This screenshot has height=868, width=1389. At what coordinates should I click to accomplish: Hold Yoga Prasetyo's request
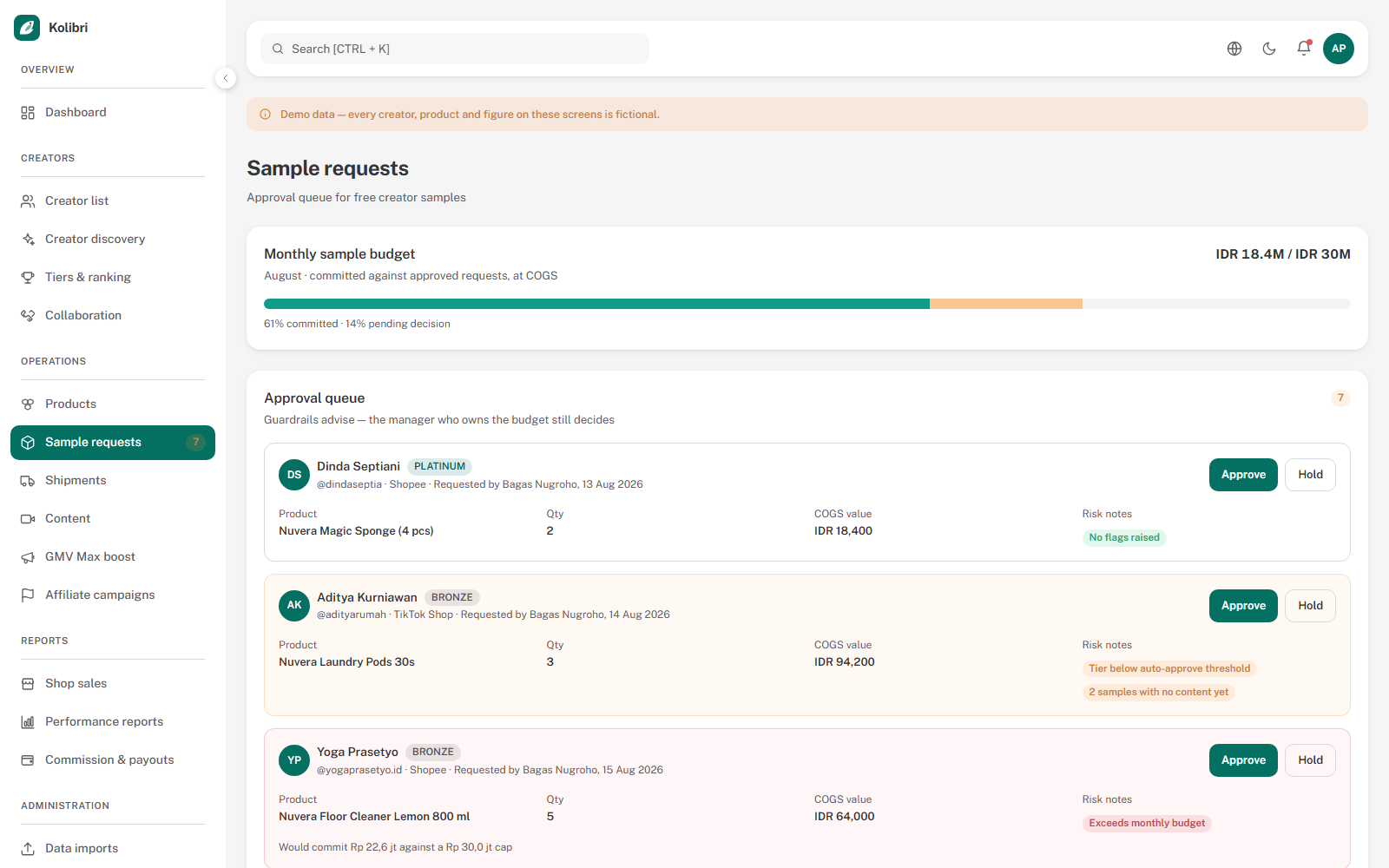click(x=1310, y=760)
